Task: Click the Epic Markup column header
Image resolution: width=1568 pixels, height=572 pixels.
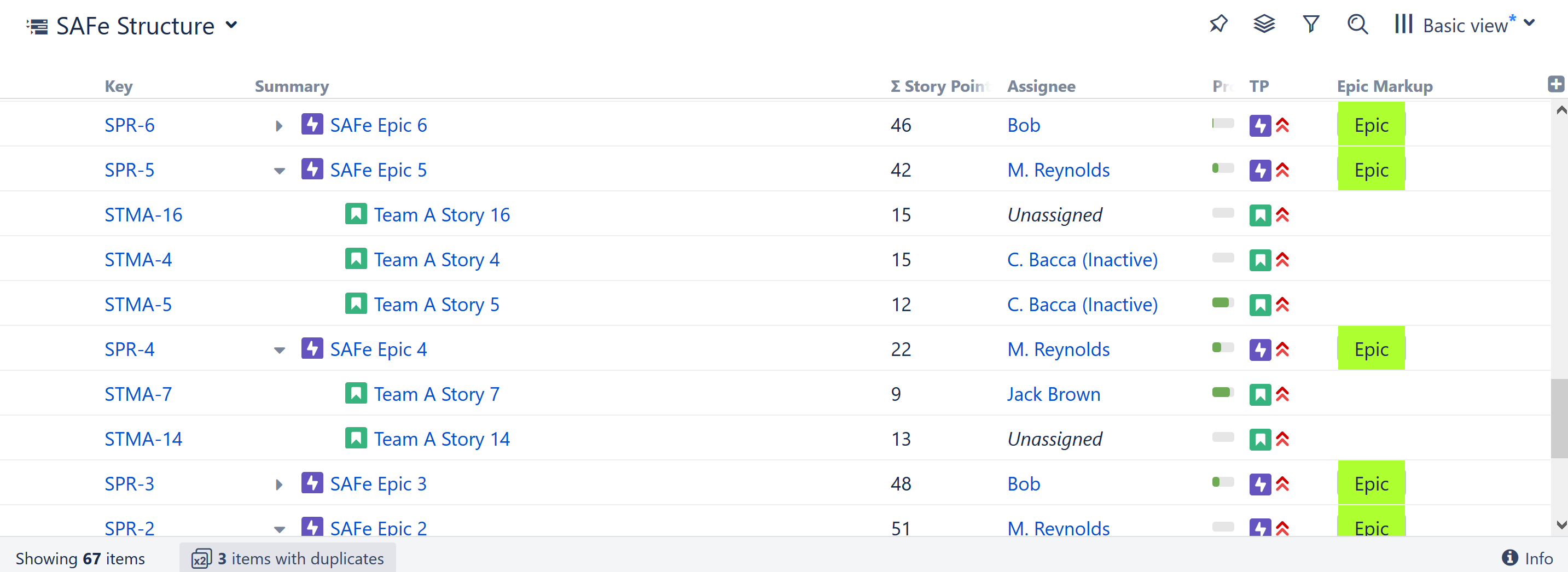Action: pyautogui.click(x=1384, y=86)
